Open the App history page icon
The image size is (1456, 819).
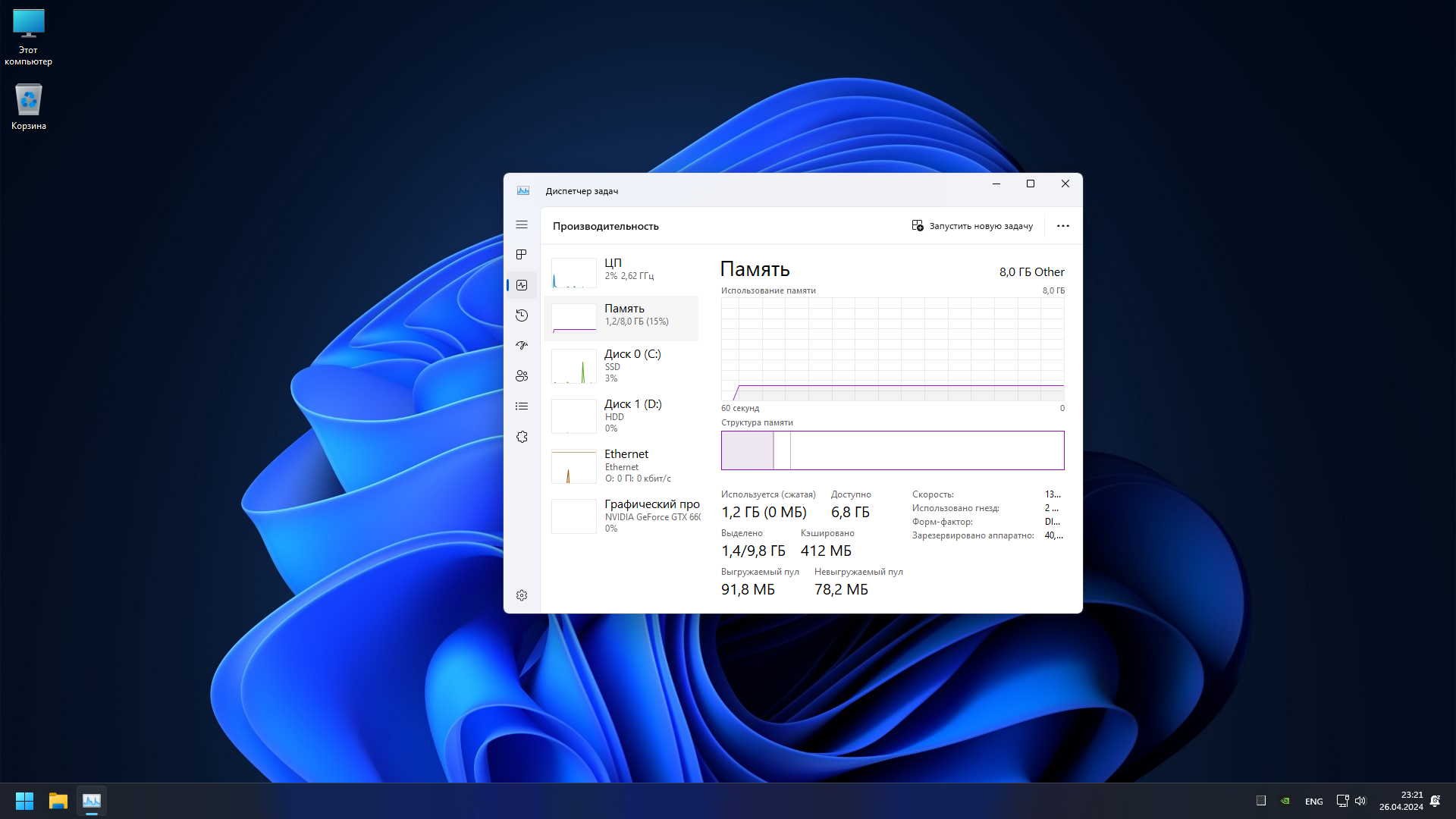point(522,315)
